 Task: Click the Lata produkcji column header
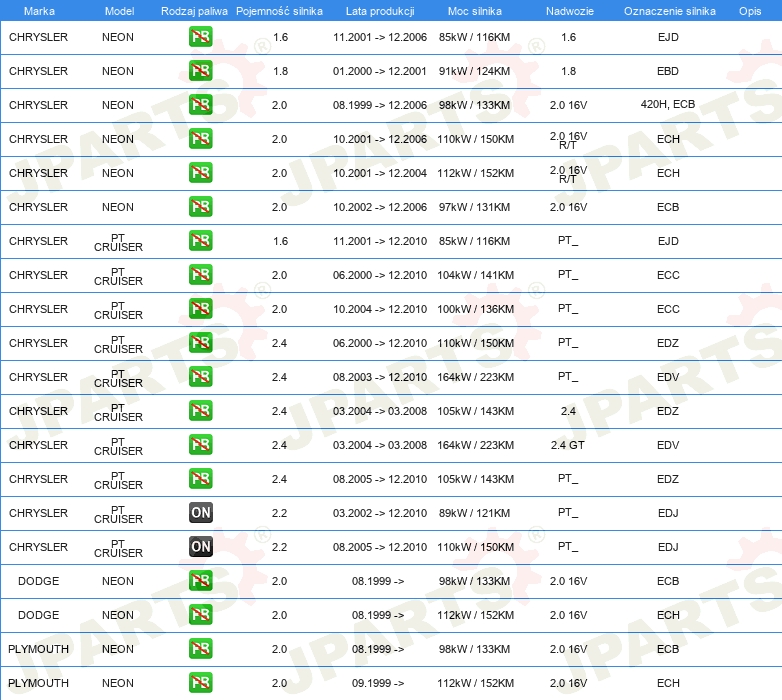pyautogui.click(x=380, y=11)
